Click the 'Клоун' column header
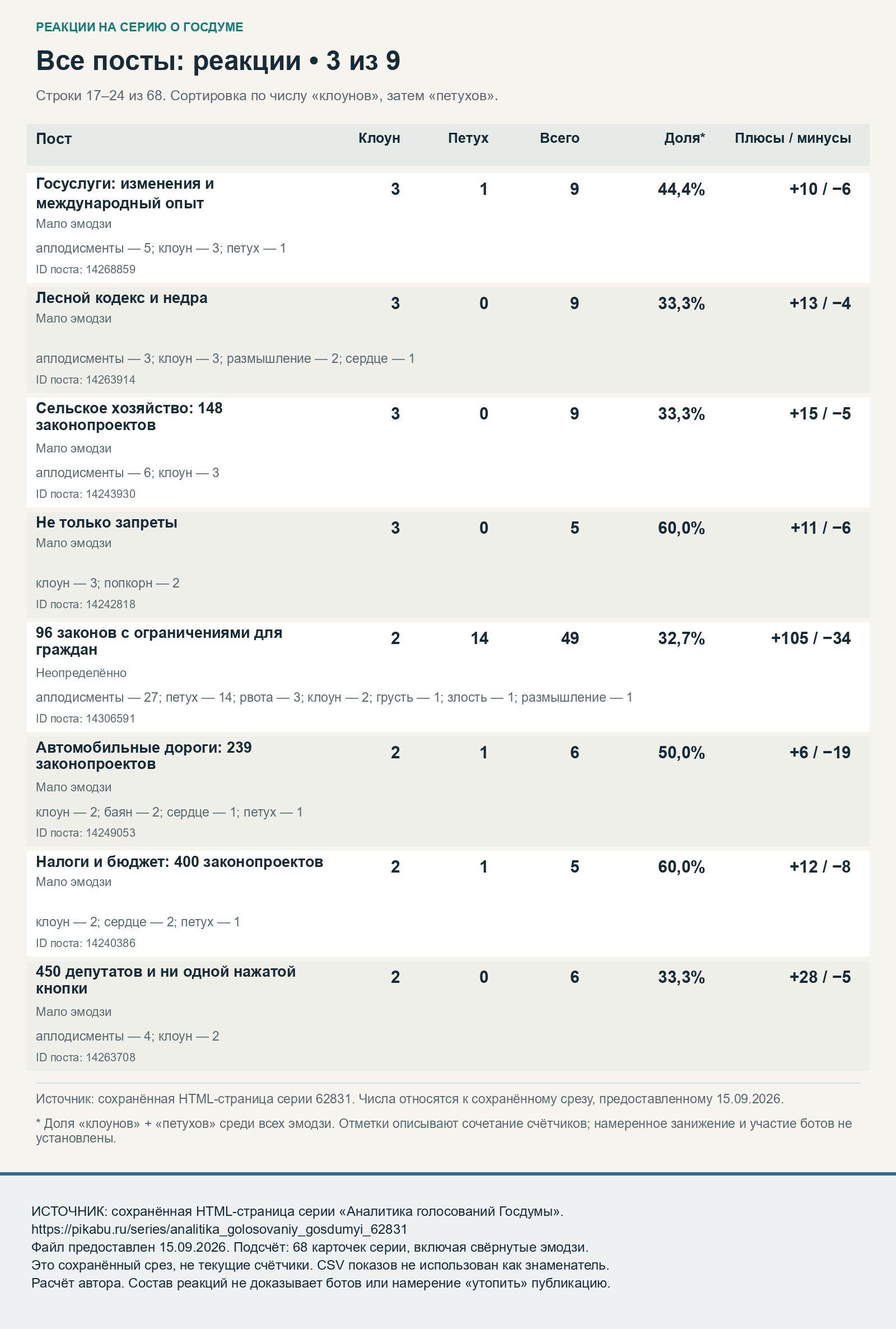 379,138
